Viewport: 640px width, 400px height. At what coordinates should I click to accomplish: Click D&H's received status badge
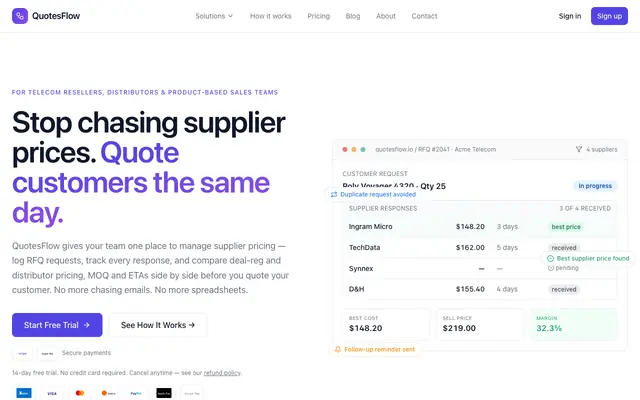pos(564,289)
